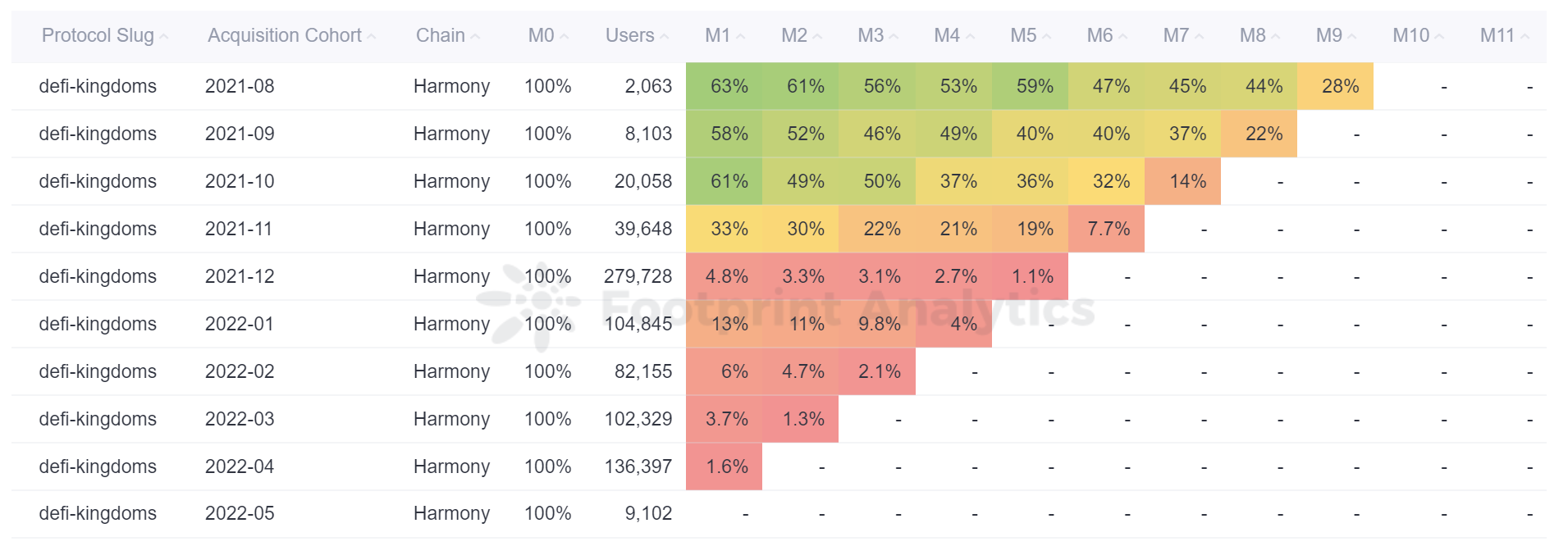The width and height of the screenshot is (1568, 546).
Task: Toggle the sort caret beside M5
Action: [1047, 37]
